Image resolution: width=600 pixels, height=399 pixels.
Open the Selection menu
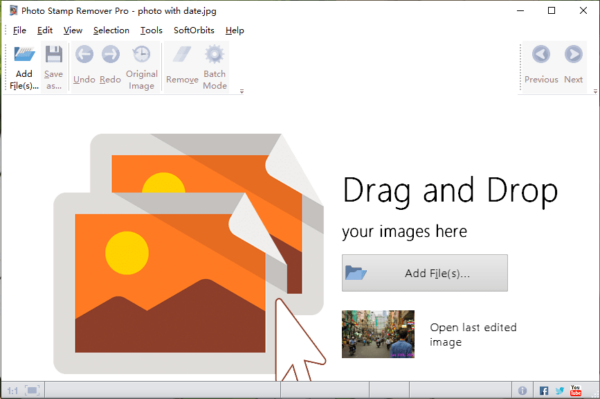[x=111, y=30]
